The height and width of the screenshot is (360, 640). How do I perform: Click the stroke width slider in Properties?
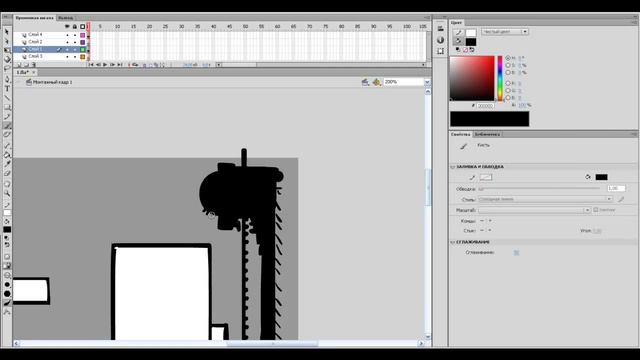[x=539, y=189]
